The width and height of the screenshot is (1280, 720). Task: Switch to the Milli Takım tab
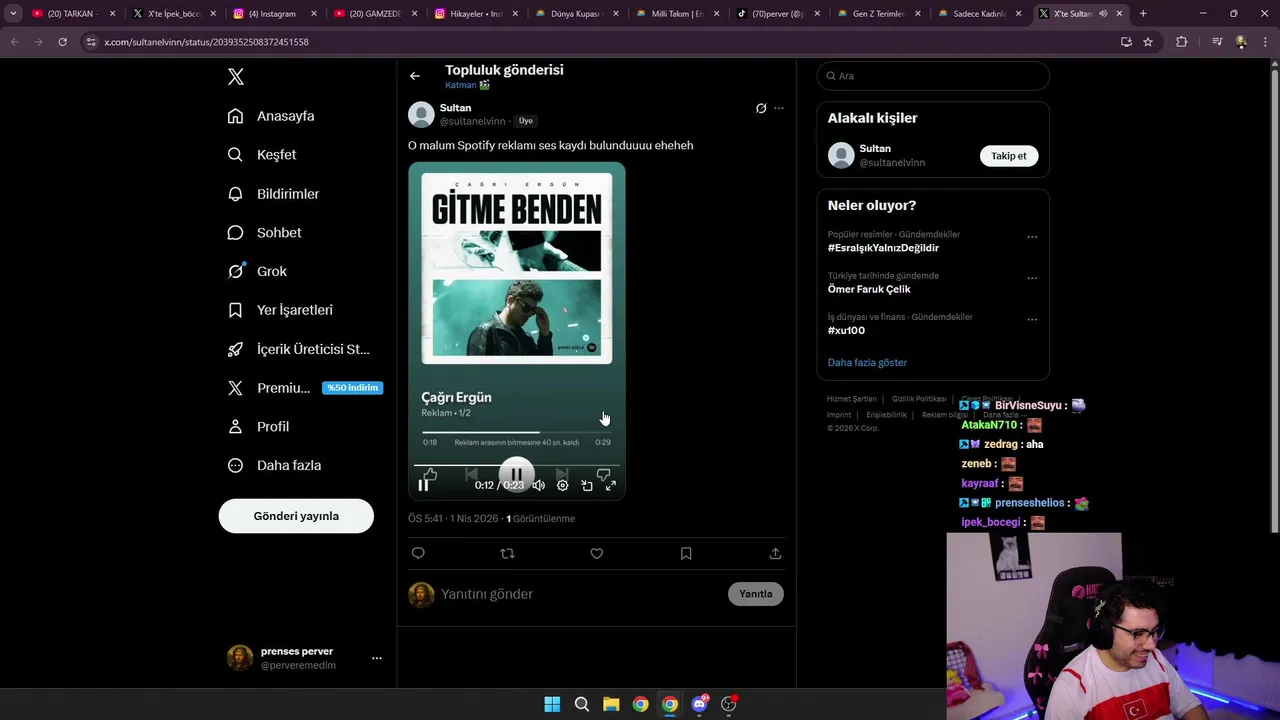[677, 14]
